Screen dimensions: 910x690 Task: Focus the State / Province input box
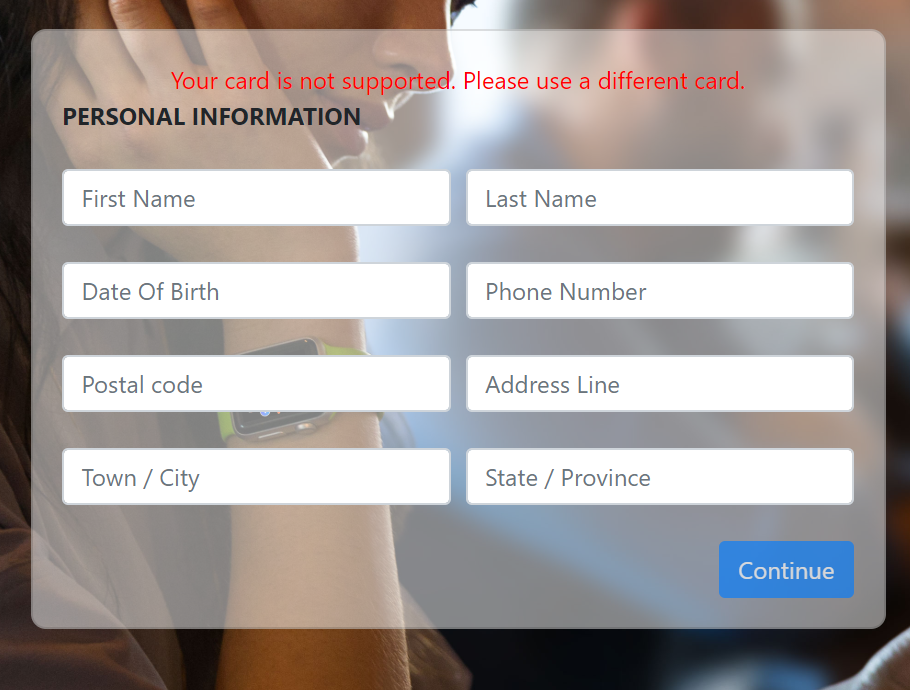[660, 476]
